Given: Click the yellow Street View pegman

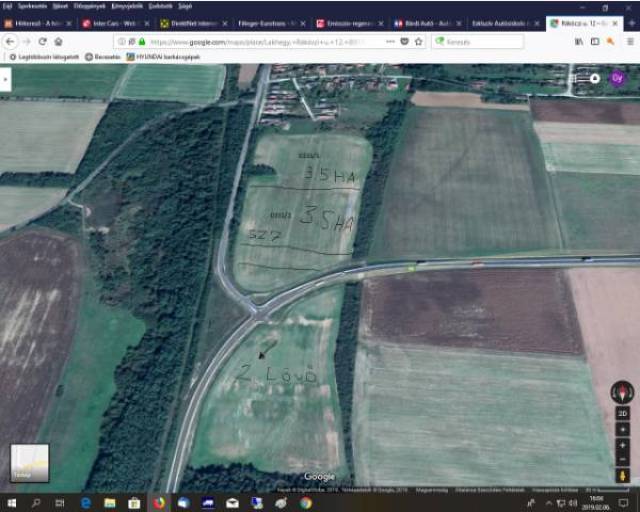Looking at the screenshot, I should coord(621,475).
